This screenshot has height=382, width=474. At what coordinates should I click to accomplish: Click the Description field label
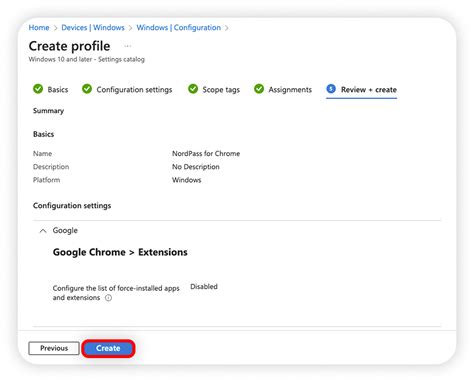click(51, 167)
